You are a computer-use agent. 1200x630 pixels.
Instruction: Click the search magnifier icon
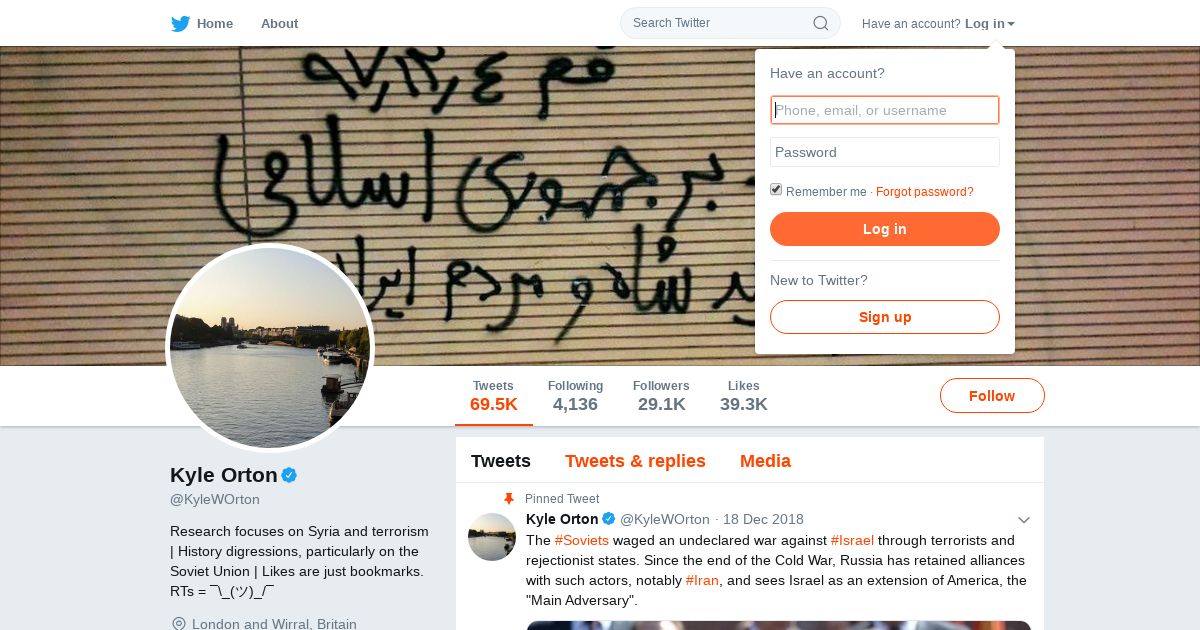(820, 23)
